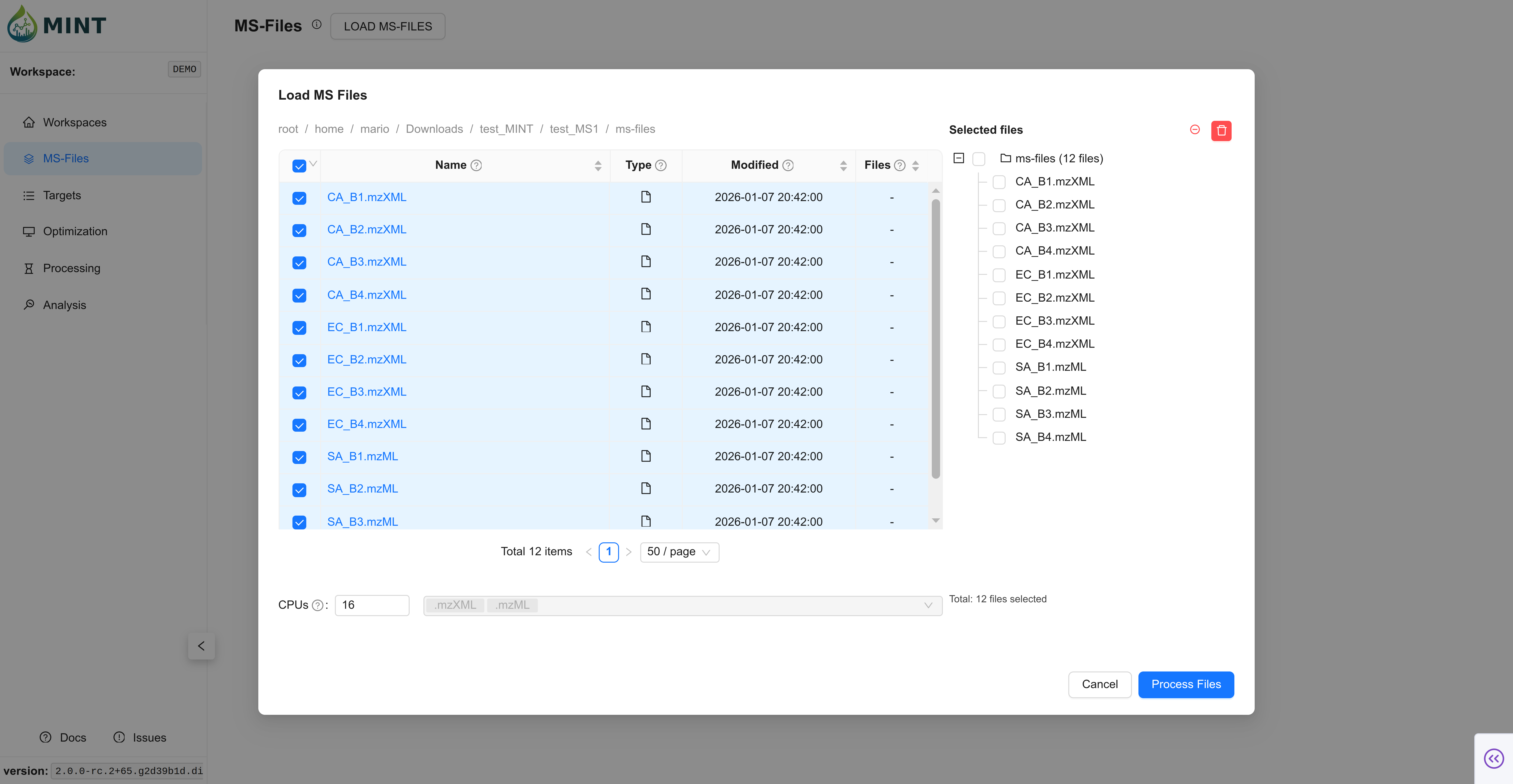
Task: Navigate to test_MINT in breadcrumb path
Action: coord(506,129)
